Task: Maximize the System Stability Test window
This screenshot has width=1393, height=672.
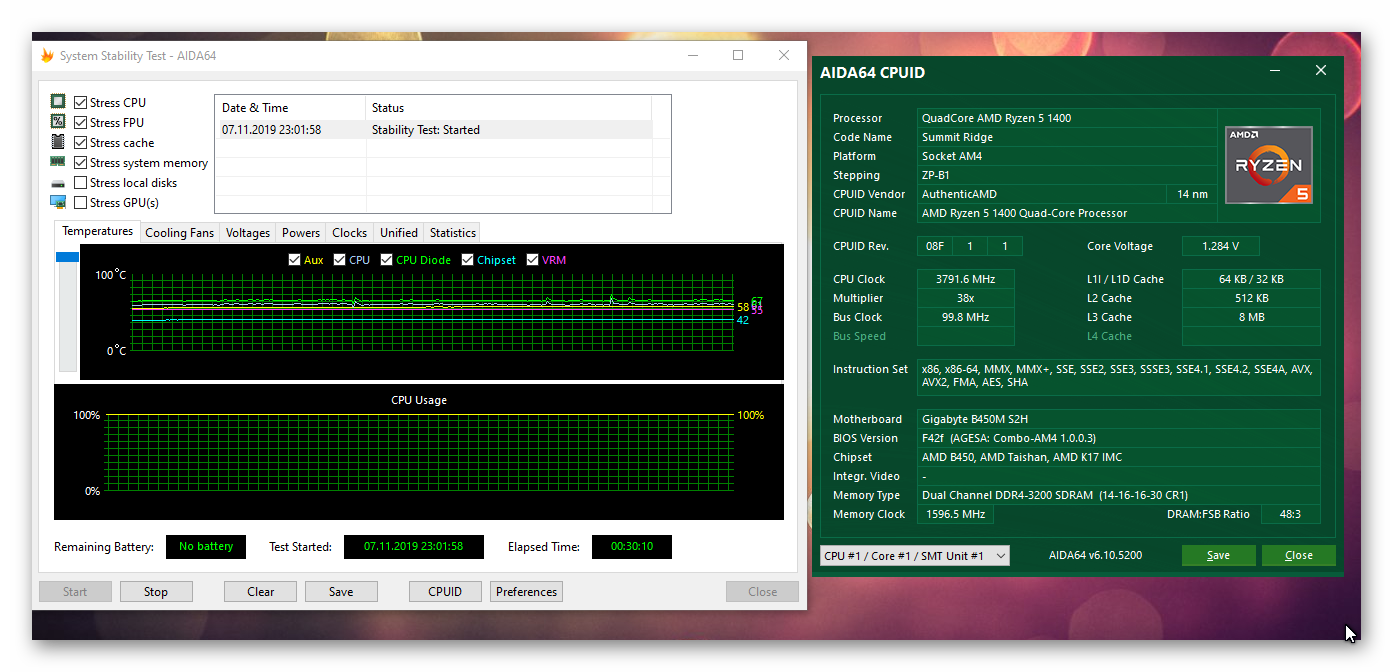Action: click(x=738, y=56)
